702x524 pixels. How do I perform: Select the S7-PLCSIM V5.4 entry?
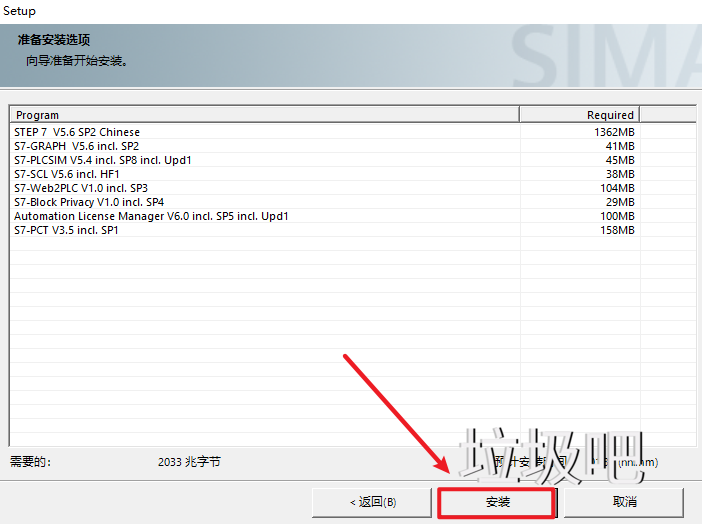tap(102, 160)
